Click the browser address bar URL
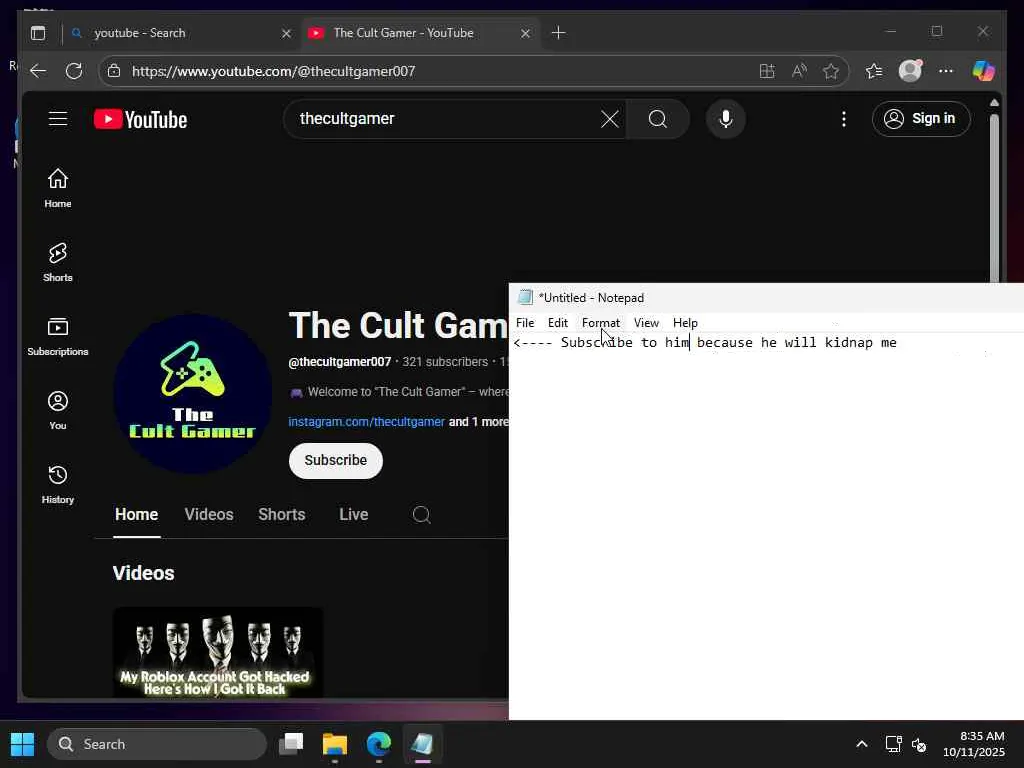This screenshot has height=768, width=1024. coord(274,71)
